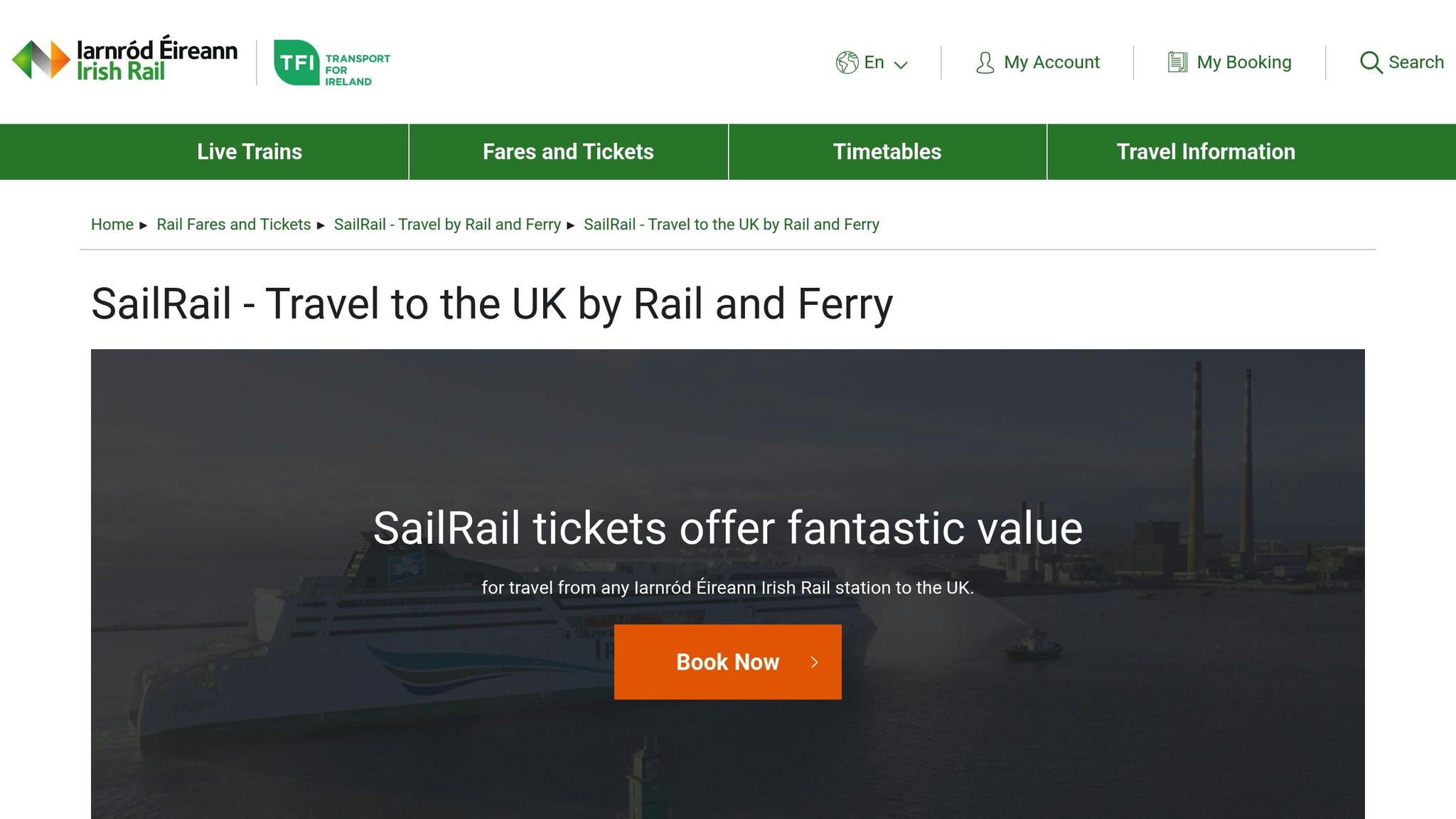Viewport: 1456px width, 819px height.
Task: Click the My Booking document icon
Action: (x=1177, y=62)
